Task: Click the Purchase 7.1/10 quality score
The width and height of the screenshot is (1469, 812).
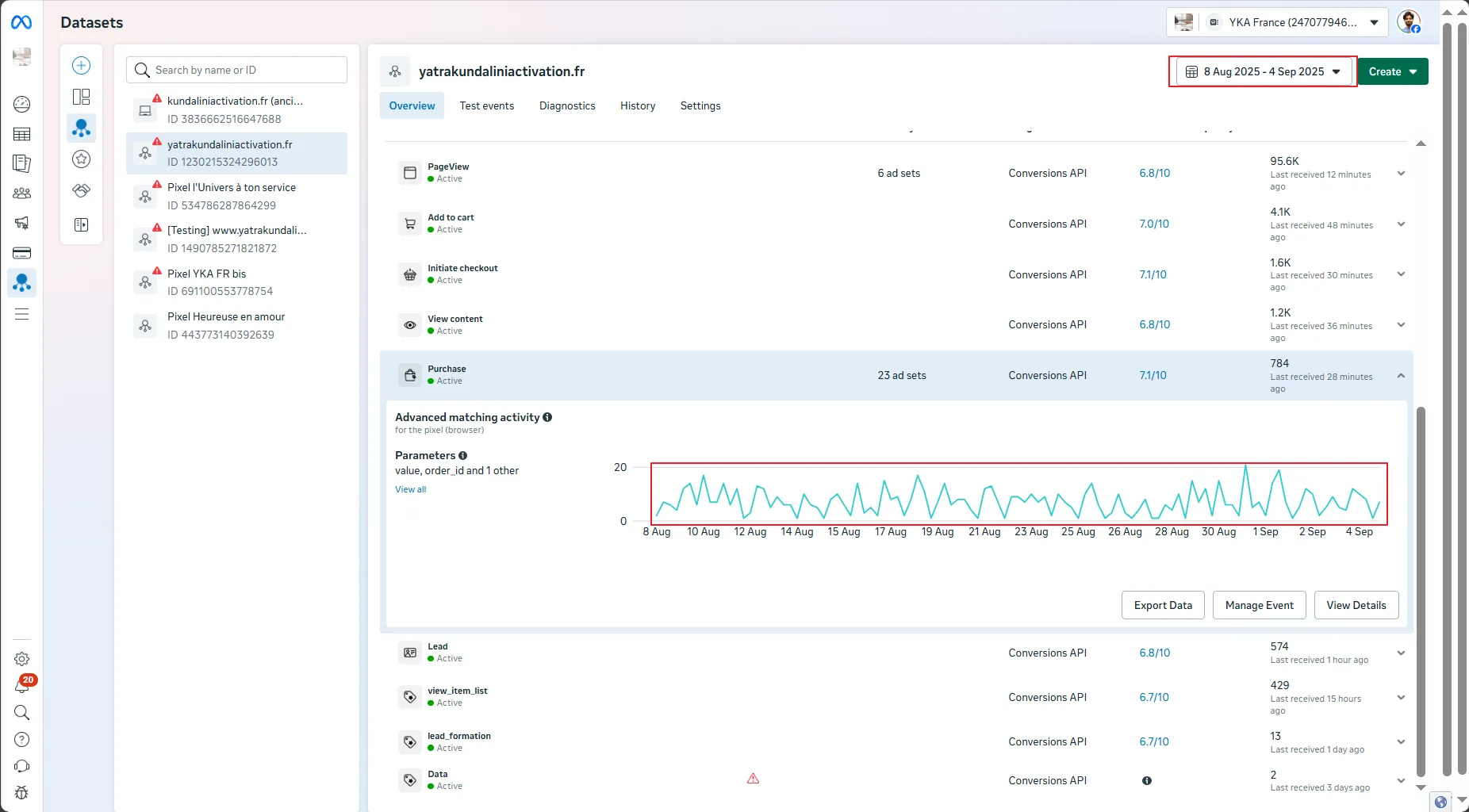Action: point(1153,375)
